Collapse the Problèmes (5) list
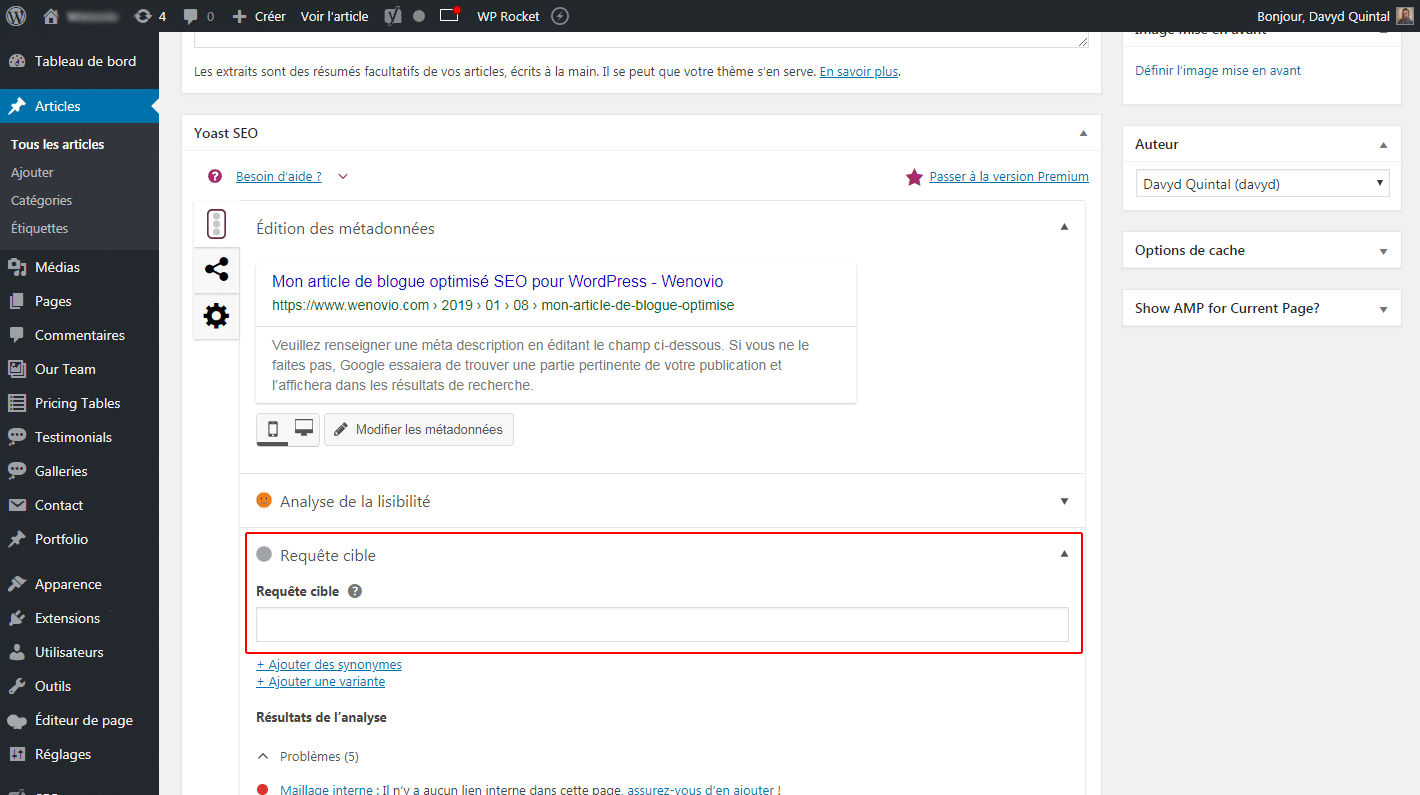Viewport: 1420px width, 795px height. tap(264, 756)
